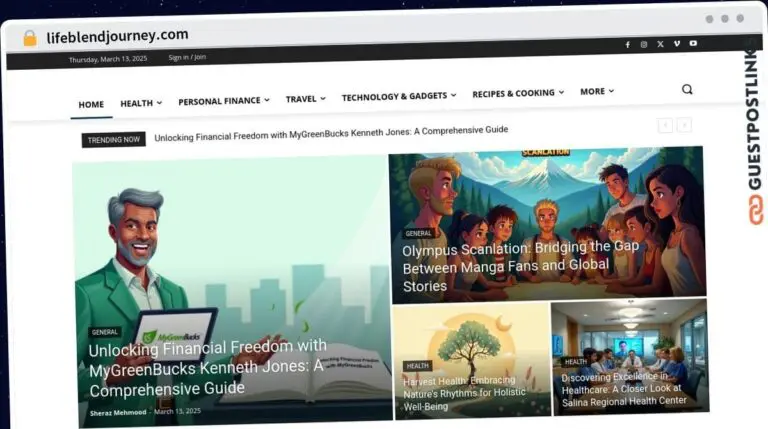
Task: Expand Technology & Gadgets dropdown
Action: pyautogui.click(x=399, y=96)
